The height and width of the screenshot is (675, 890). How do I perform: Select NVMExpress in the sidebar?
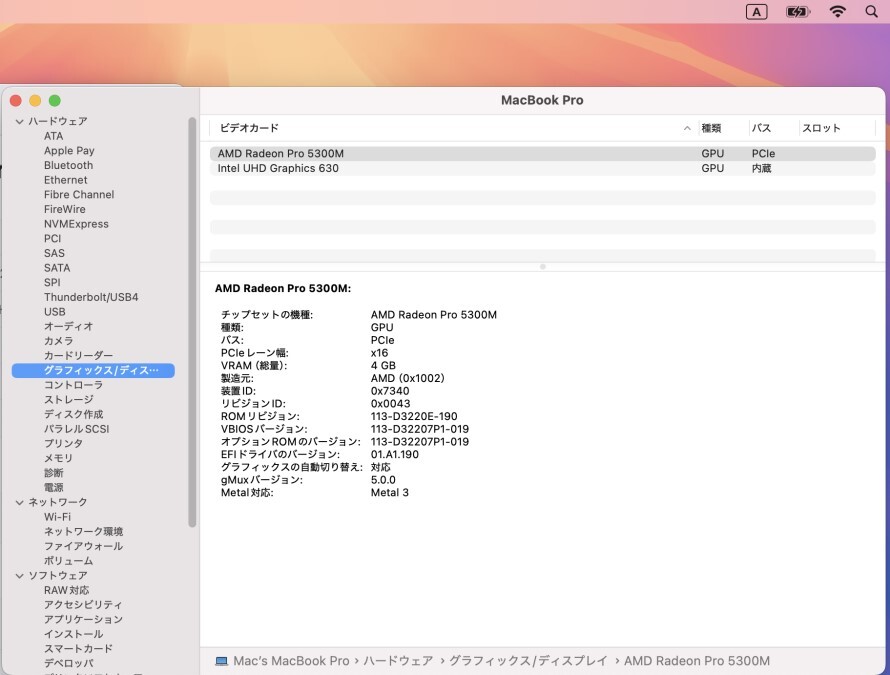(x=76, y=224)
